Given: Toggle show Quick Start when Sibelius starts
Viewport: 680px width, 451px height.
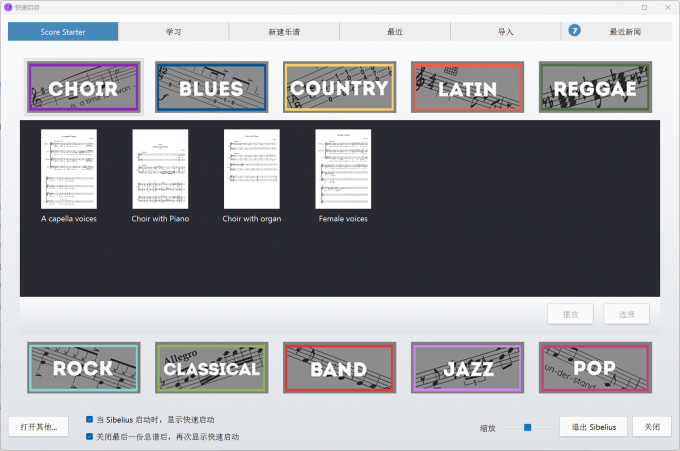Looking at the screenshot, I should [91, 420].
